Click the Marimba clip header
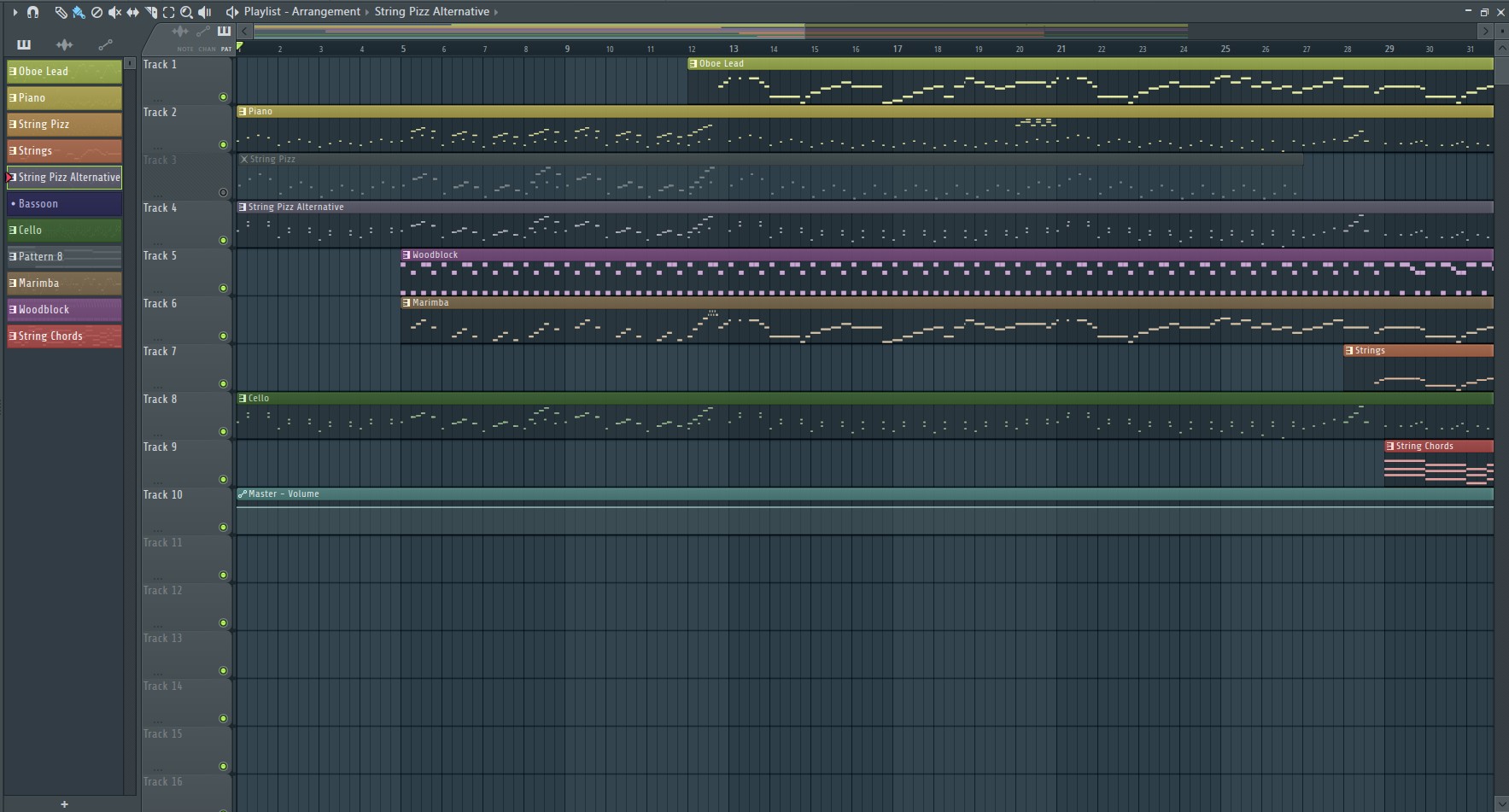This screenshot has height=812, width=1509. coord(947,302)
